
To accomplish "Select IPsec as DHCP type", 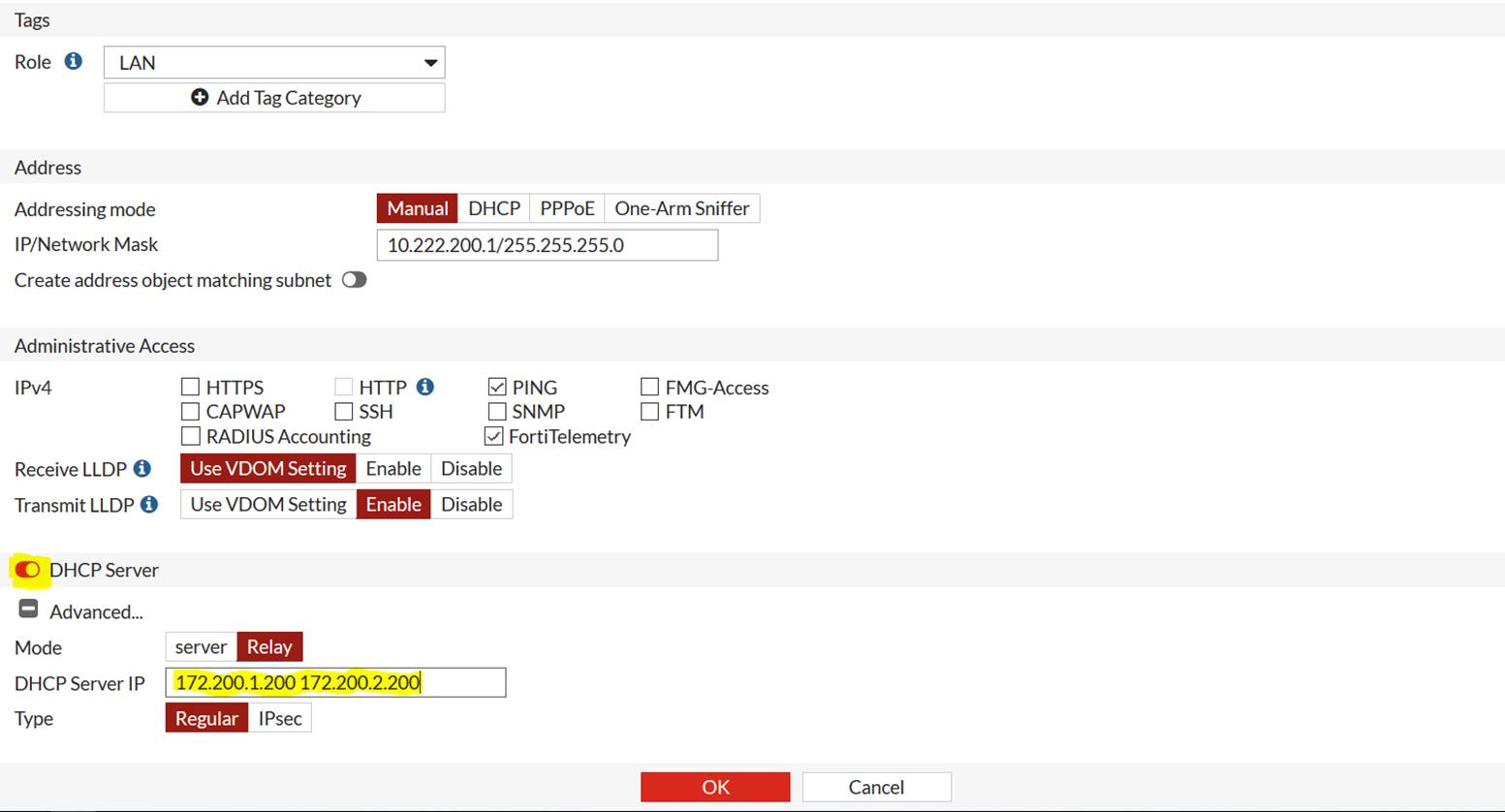I will point(279,718).
